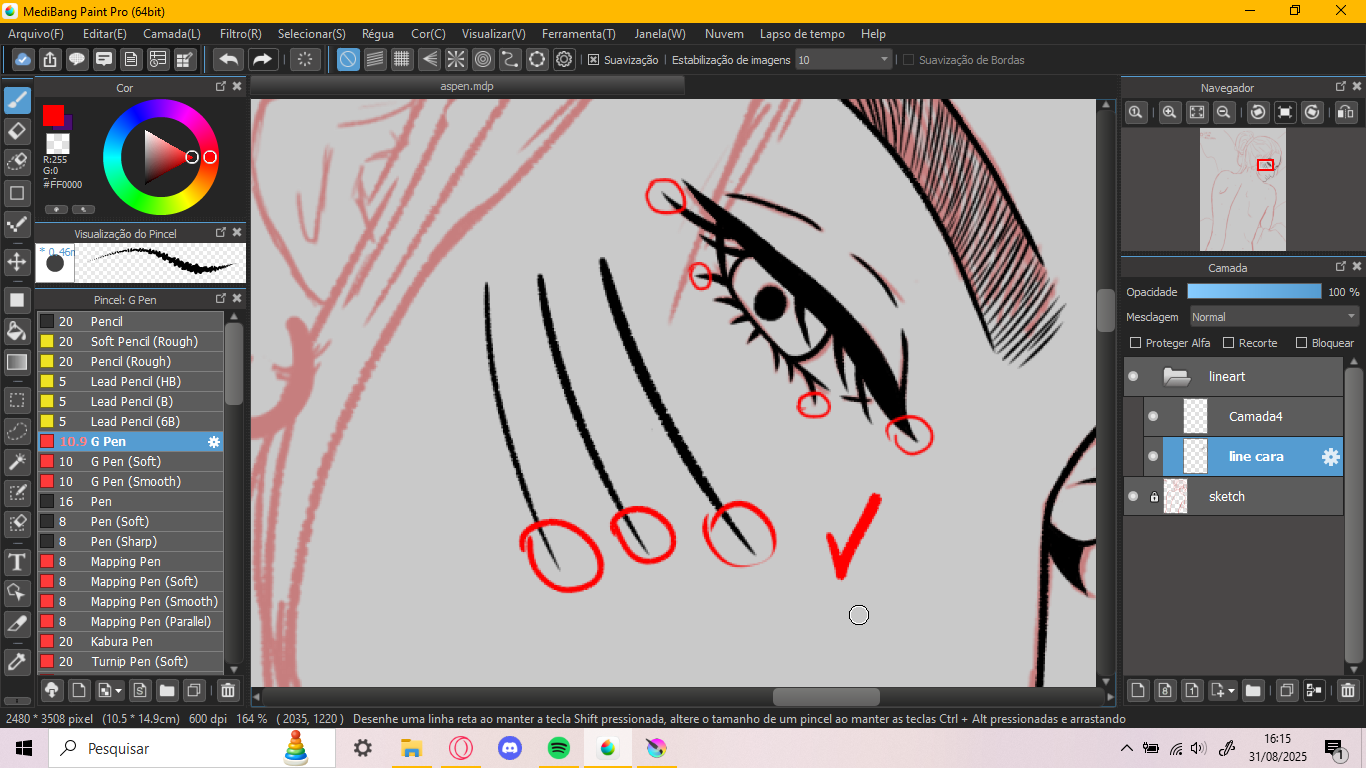Enable Suavização de Bordas

pyautogui.click(x=907, y=60)
